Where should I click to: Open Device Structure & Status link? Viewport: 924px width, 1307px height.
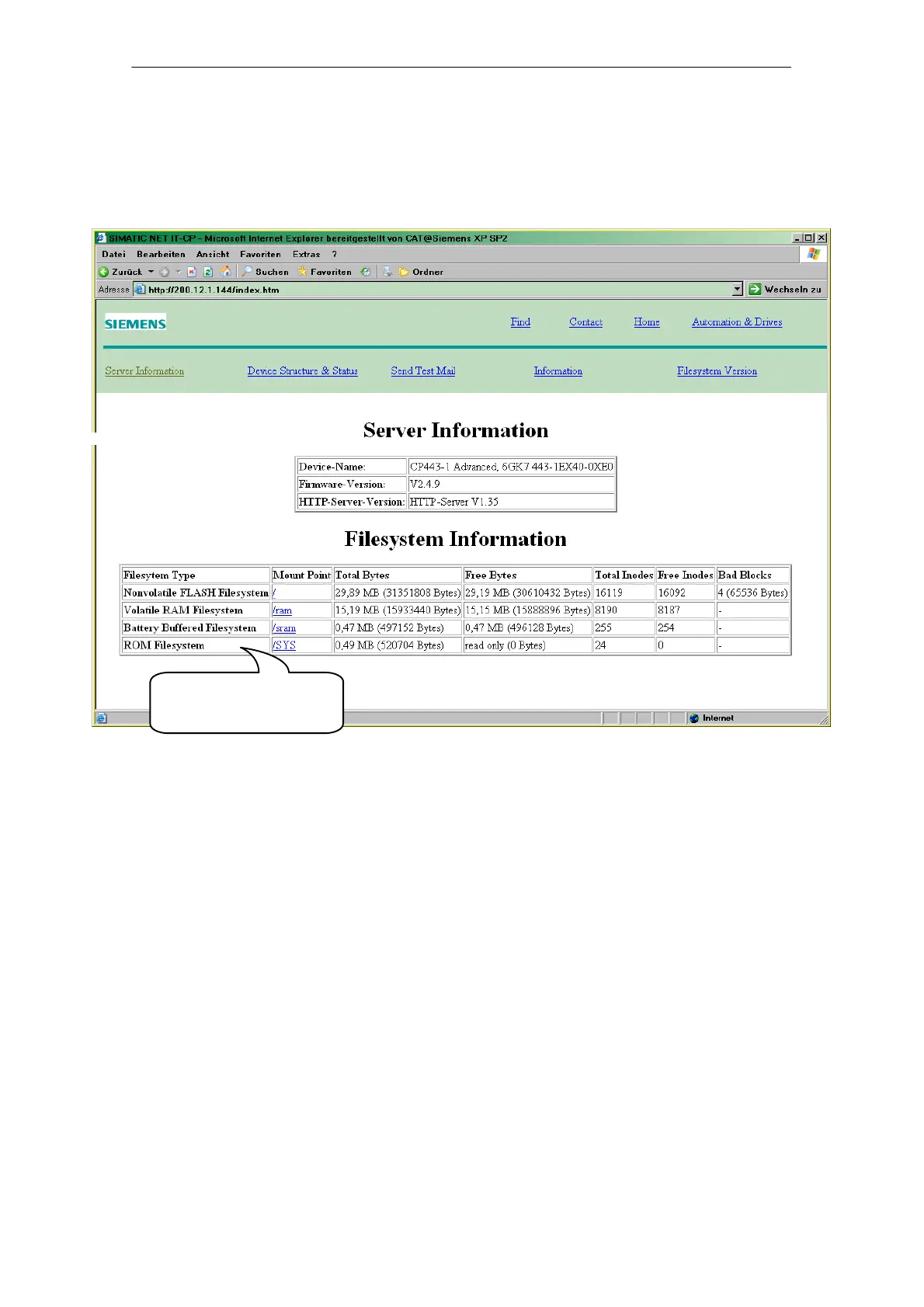(x=303, y=371)
